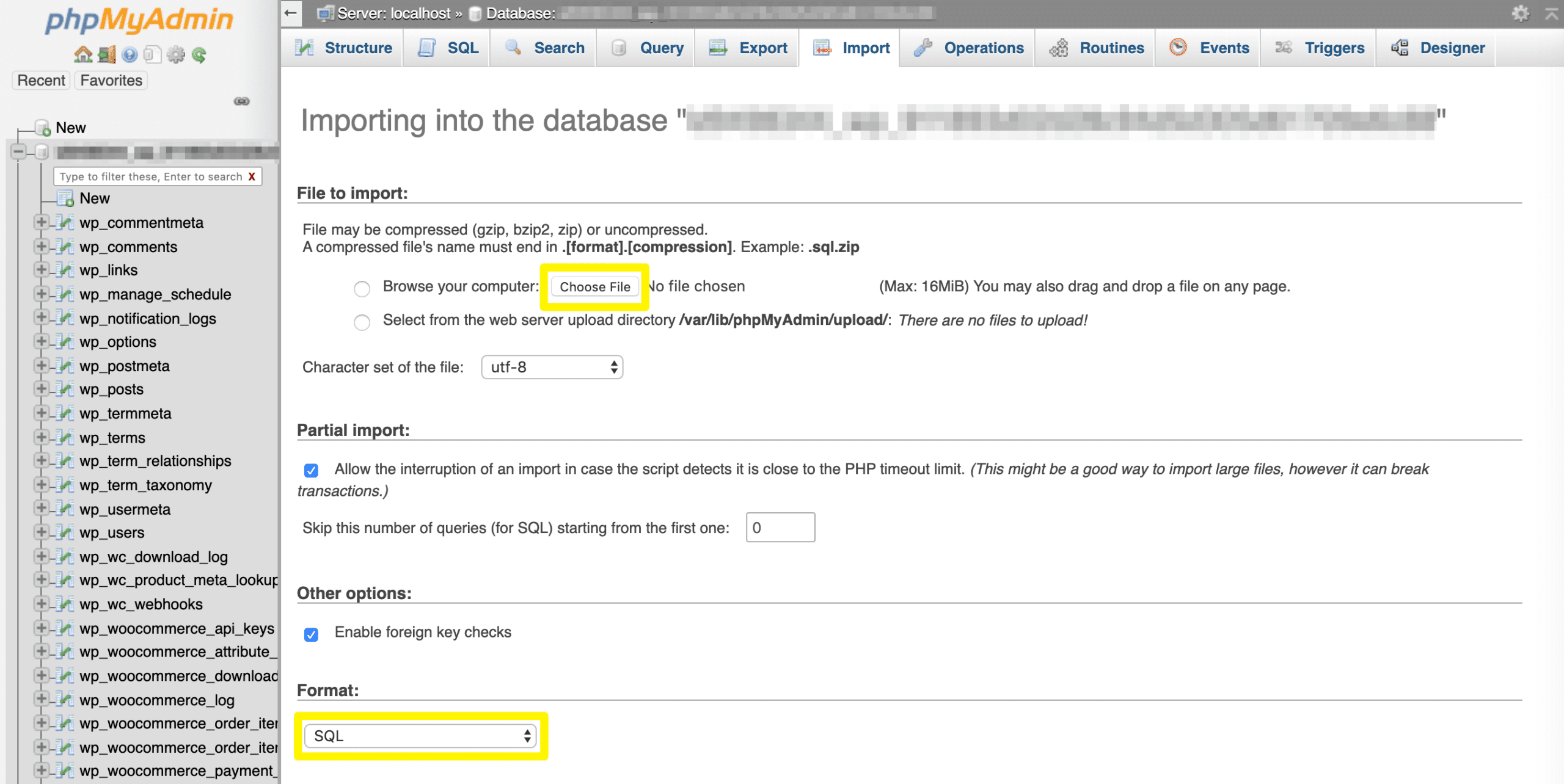
Task: Open the Format SQL dropdown
Action: point(422,736)
